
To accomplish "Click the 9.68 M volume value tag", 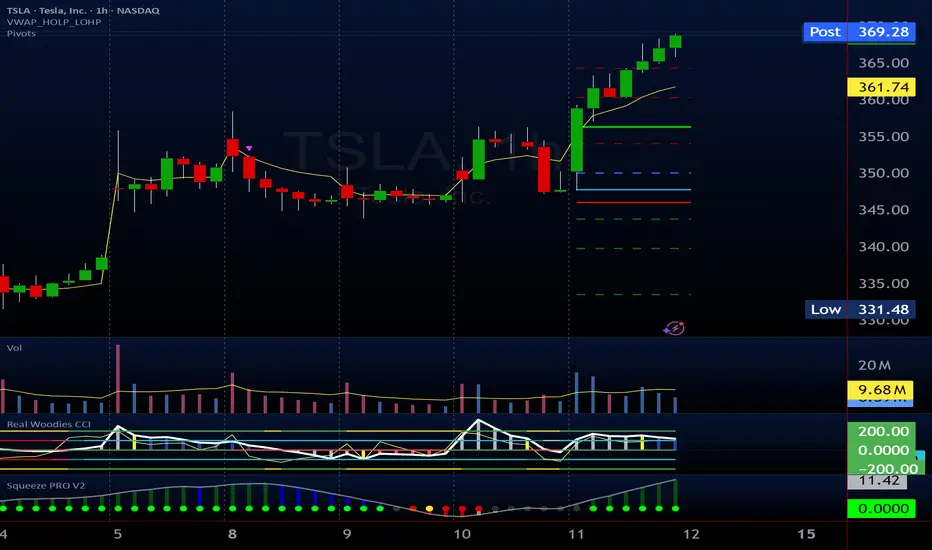I will [881, 390].
